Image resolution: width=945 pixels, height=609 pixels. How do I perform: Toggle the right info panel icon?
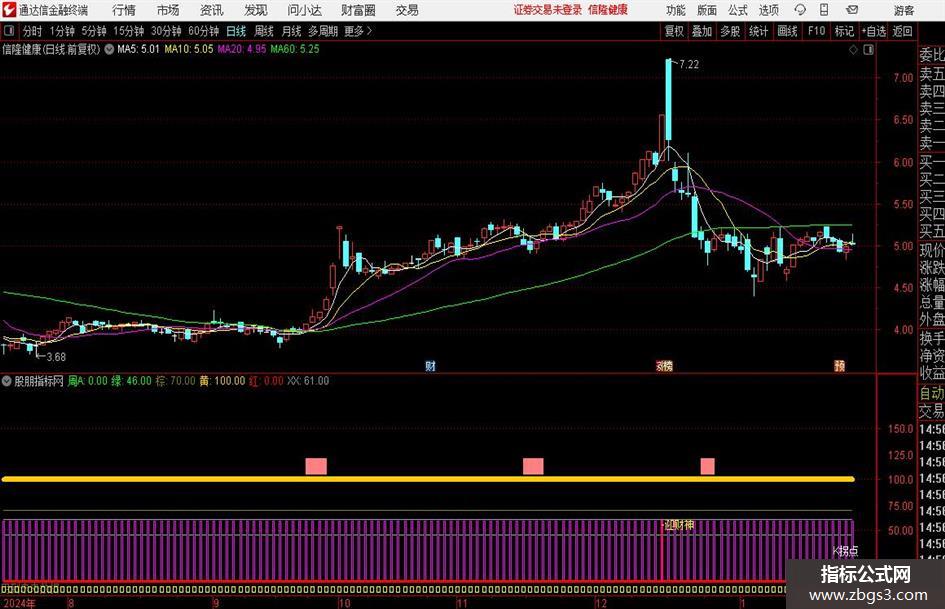[868, 50]
